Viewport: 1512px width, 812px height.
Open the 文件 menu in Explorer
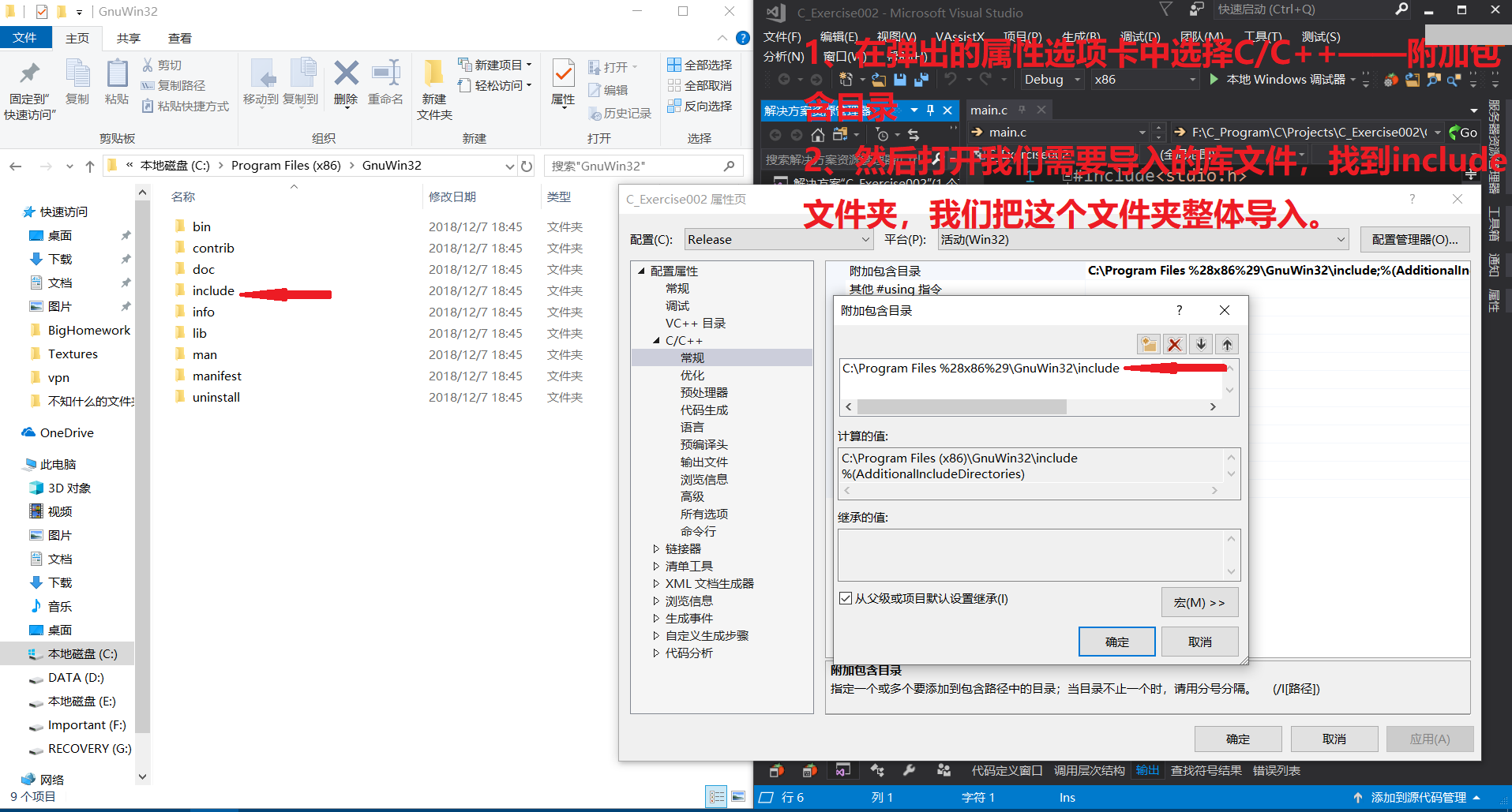point(25,38)
